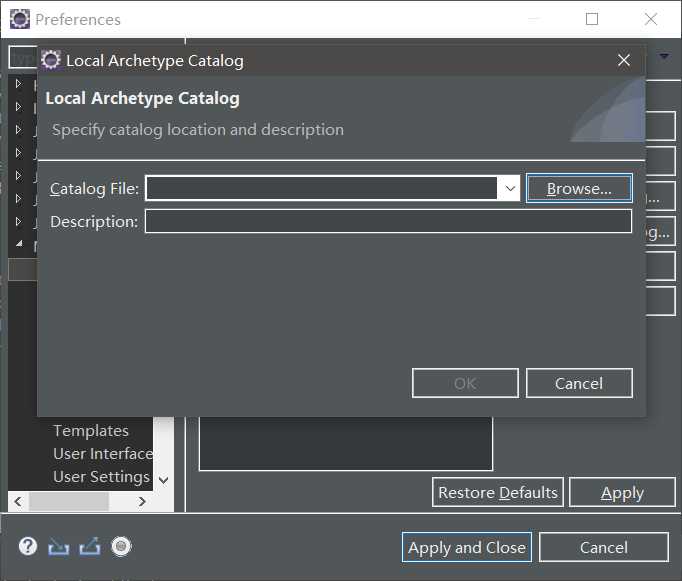This screenshot has width=682, height=581.
Task: Maximize the Preferences window
Action: tap(592, 19)
